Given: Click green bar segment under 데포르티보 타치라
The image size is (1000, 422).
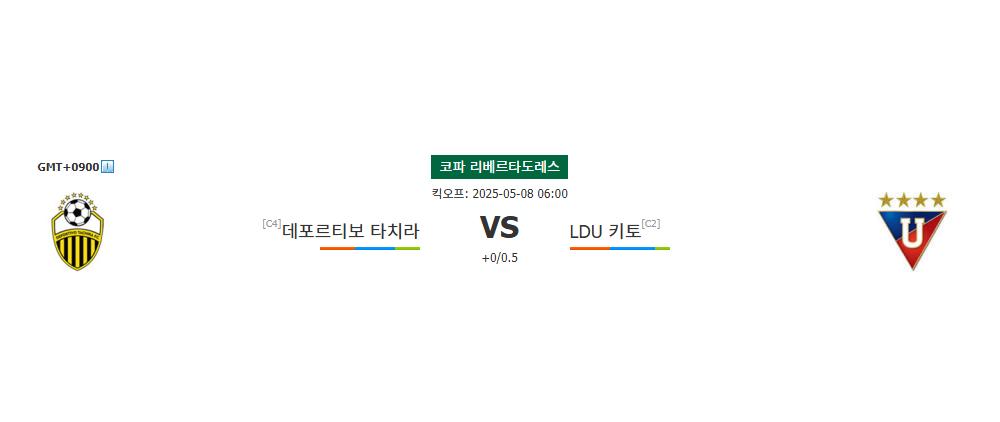Looking at the screenshot, I should pyautogui.click(x=408, y=248).
